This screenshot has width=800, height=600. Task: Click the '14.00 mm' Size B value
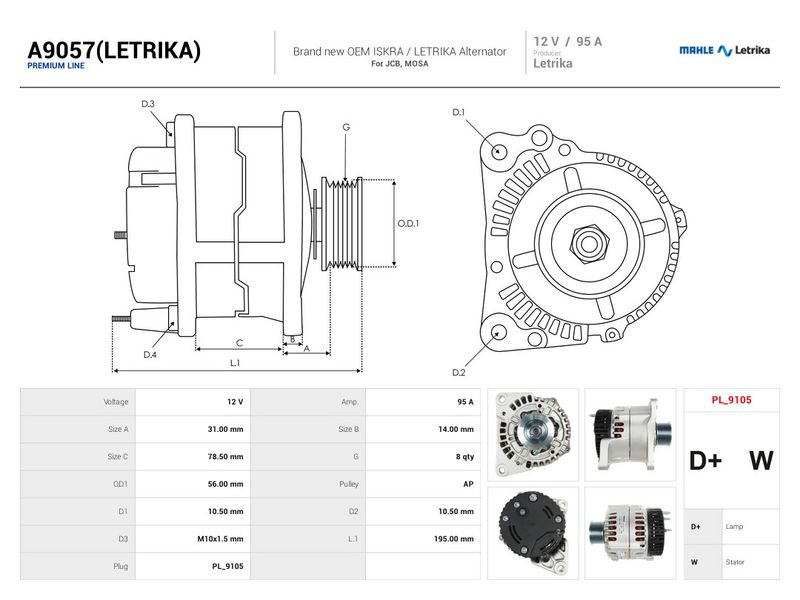point(456,430)
